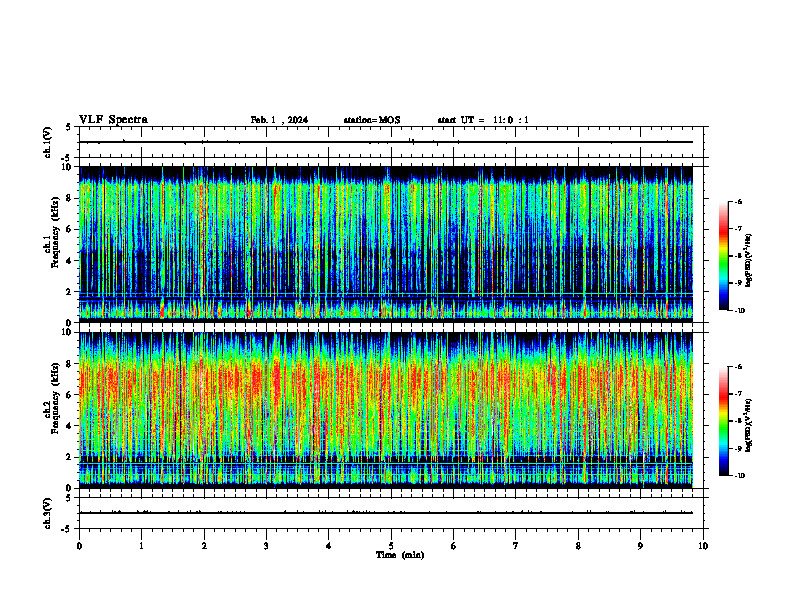
Task: Click the ch.3 voltage waveform trace
Action: point(386,513)
